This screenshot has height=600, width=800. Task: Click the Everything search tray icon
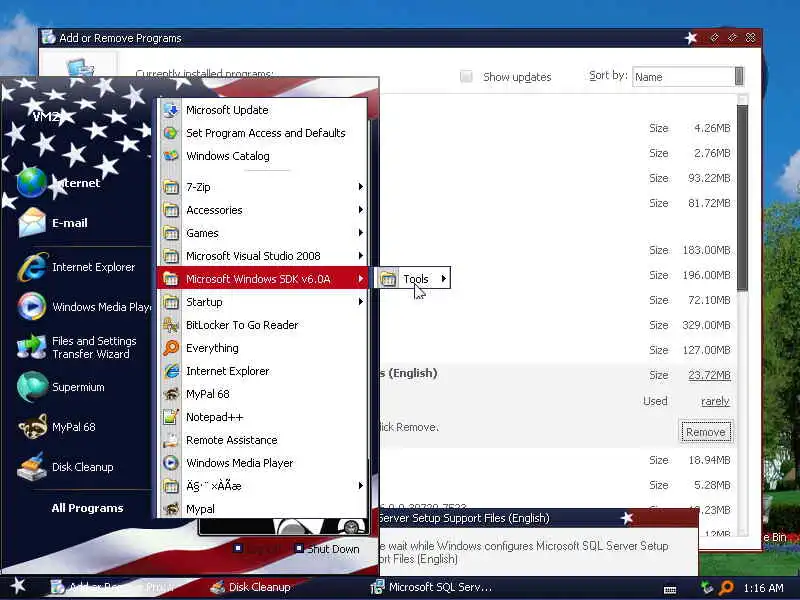click(x=726, y=588)
